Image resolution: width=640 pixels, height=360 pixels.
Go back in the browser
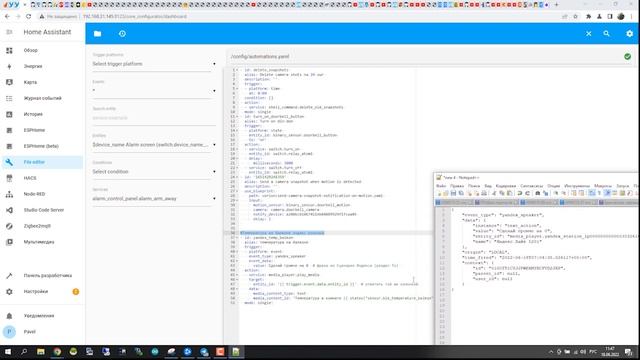pyautogui.click(x=7, y=16)
